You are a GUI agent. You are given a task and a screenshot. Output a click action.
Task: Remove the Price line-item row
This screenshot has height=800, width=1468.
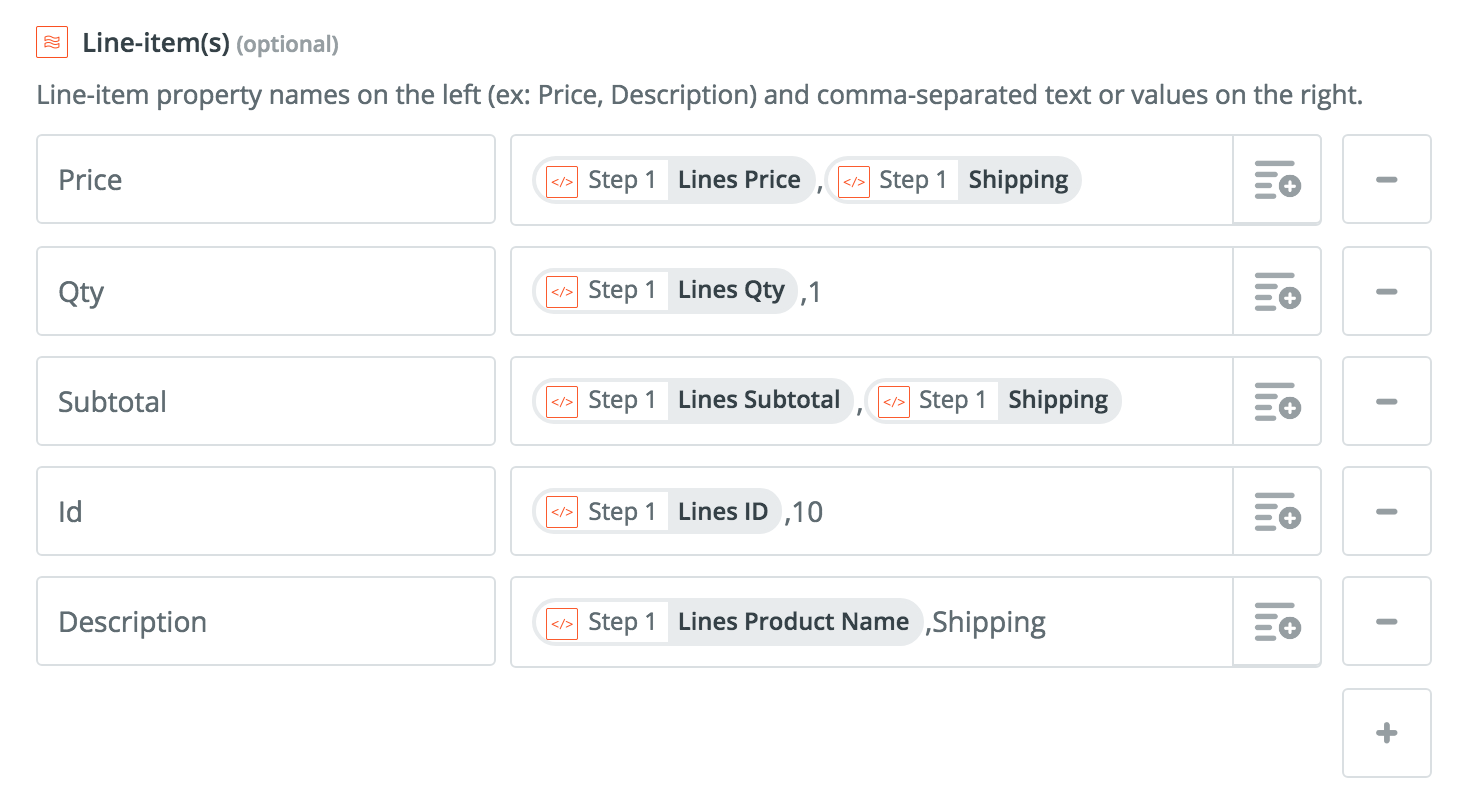pos(1386,180)
